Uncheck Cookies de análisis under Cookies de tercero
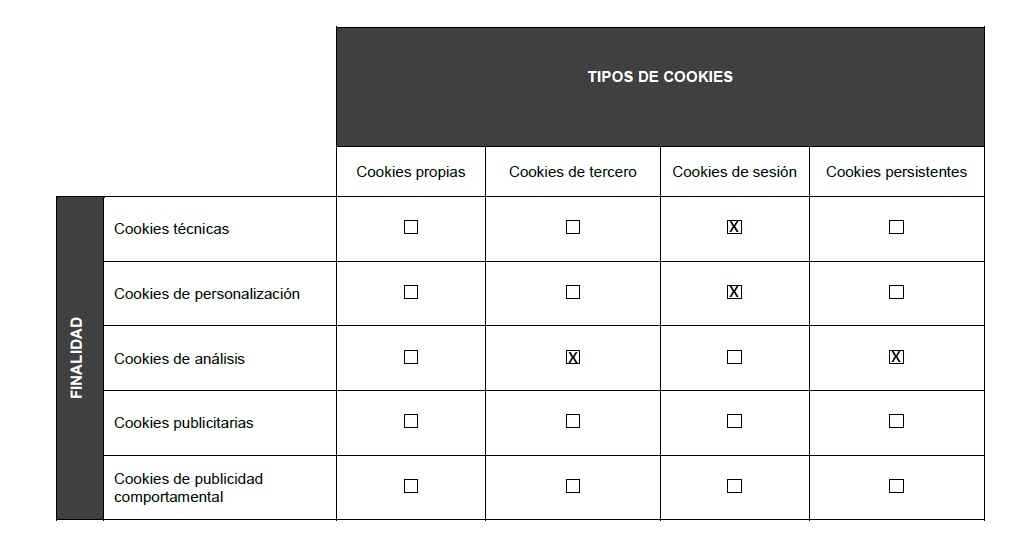This screenshot has height=546, width=1019. pyautogui.click(x=573, y=357)
